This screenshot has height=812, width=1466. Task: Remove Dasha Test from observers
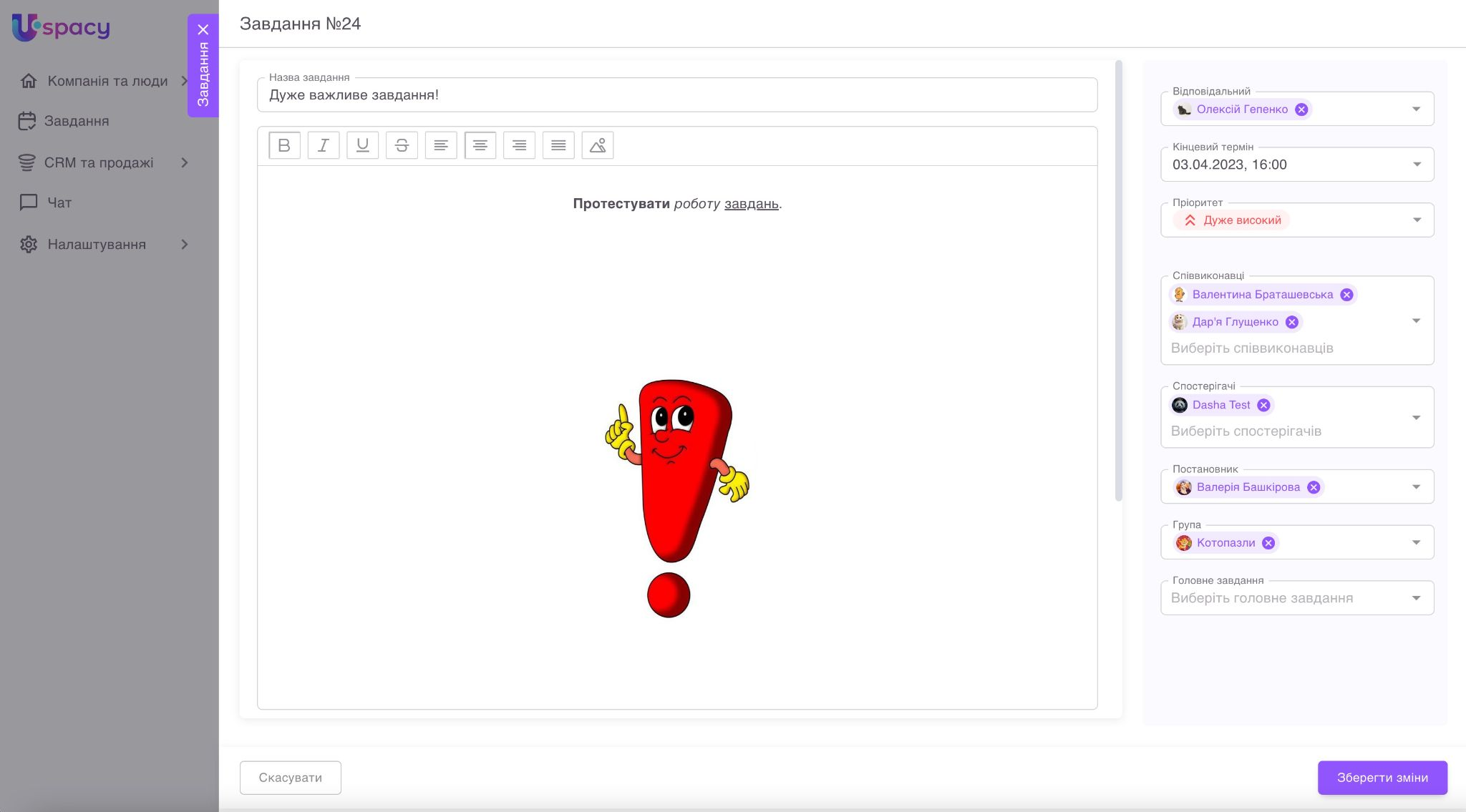click(x=1263, y=405)
